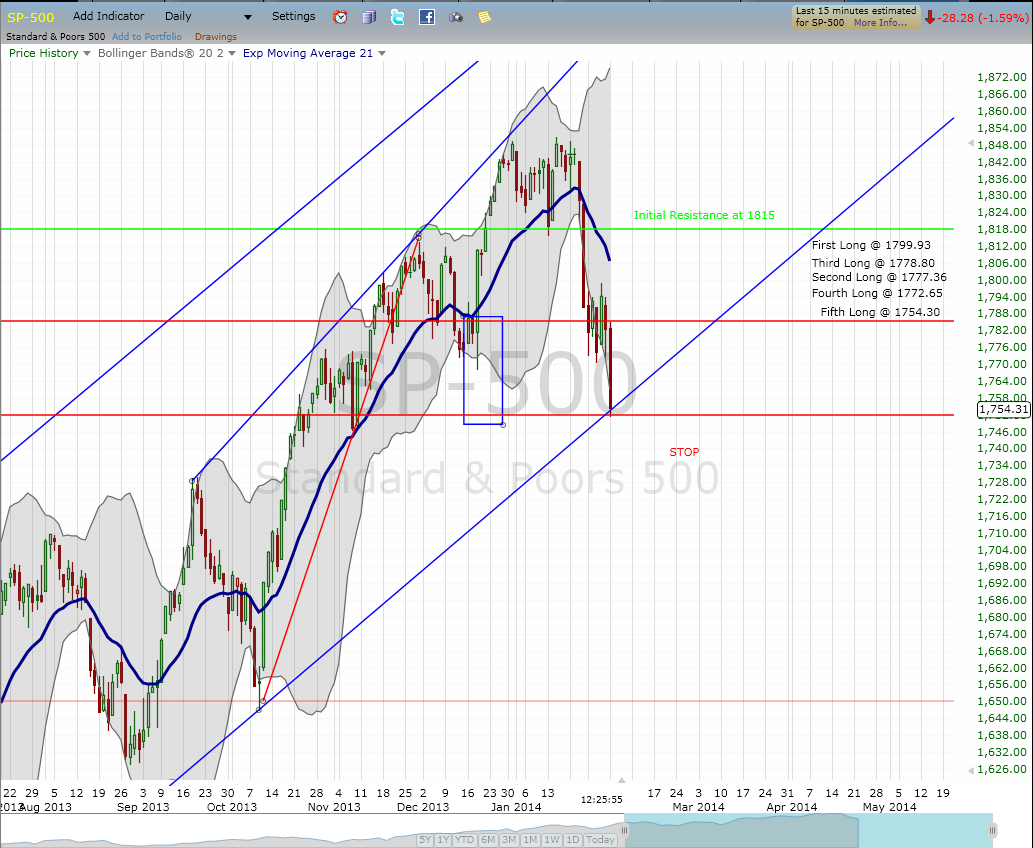Click the Second Long @ 1777.36 annotation

coord(879,277)
